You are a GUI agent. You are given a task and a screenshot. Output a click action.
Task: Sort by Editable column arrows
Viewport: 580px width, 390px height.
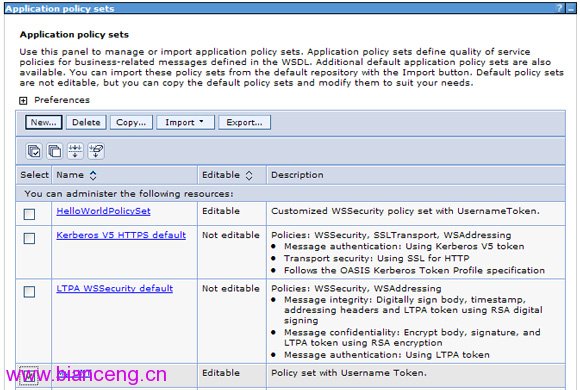249,175
